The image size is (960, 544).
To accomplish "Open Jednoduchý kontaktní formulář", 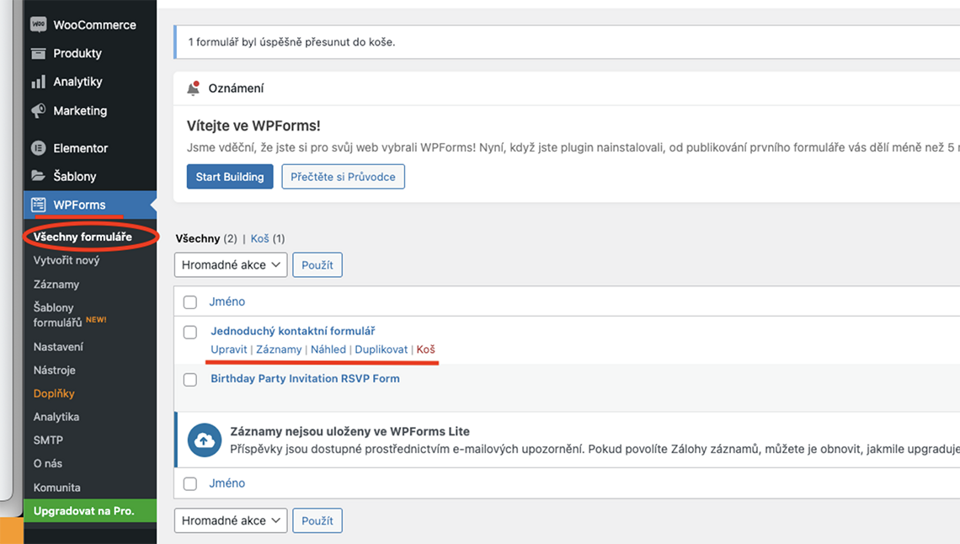I will [x=293, y=331].
